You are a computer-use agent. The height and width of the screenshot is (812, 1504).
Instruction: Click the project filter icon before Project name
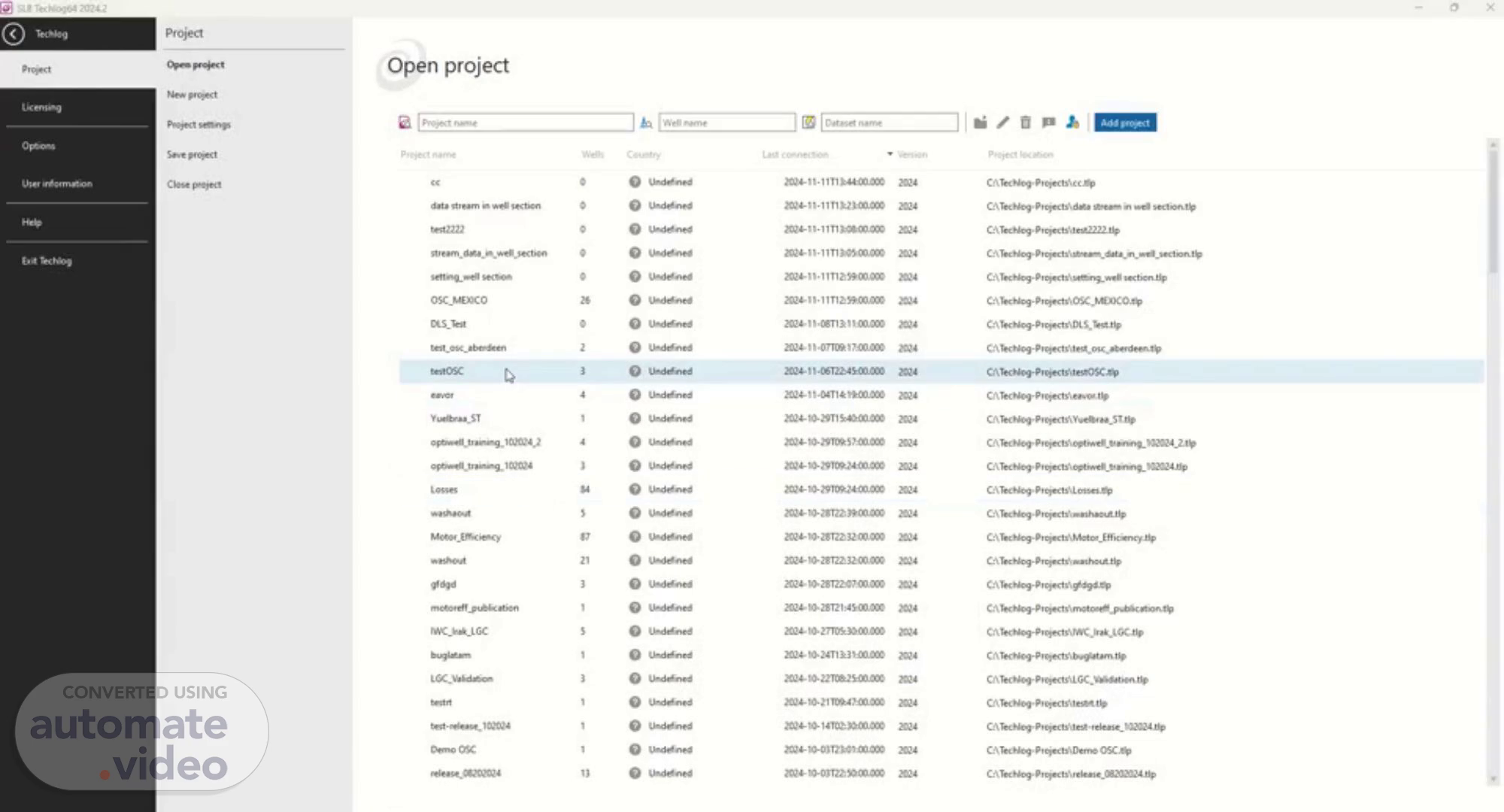pyautogui.click(x=405, y=123)
